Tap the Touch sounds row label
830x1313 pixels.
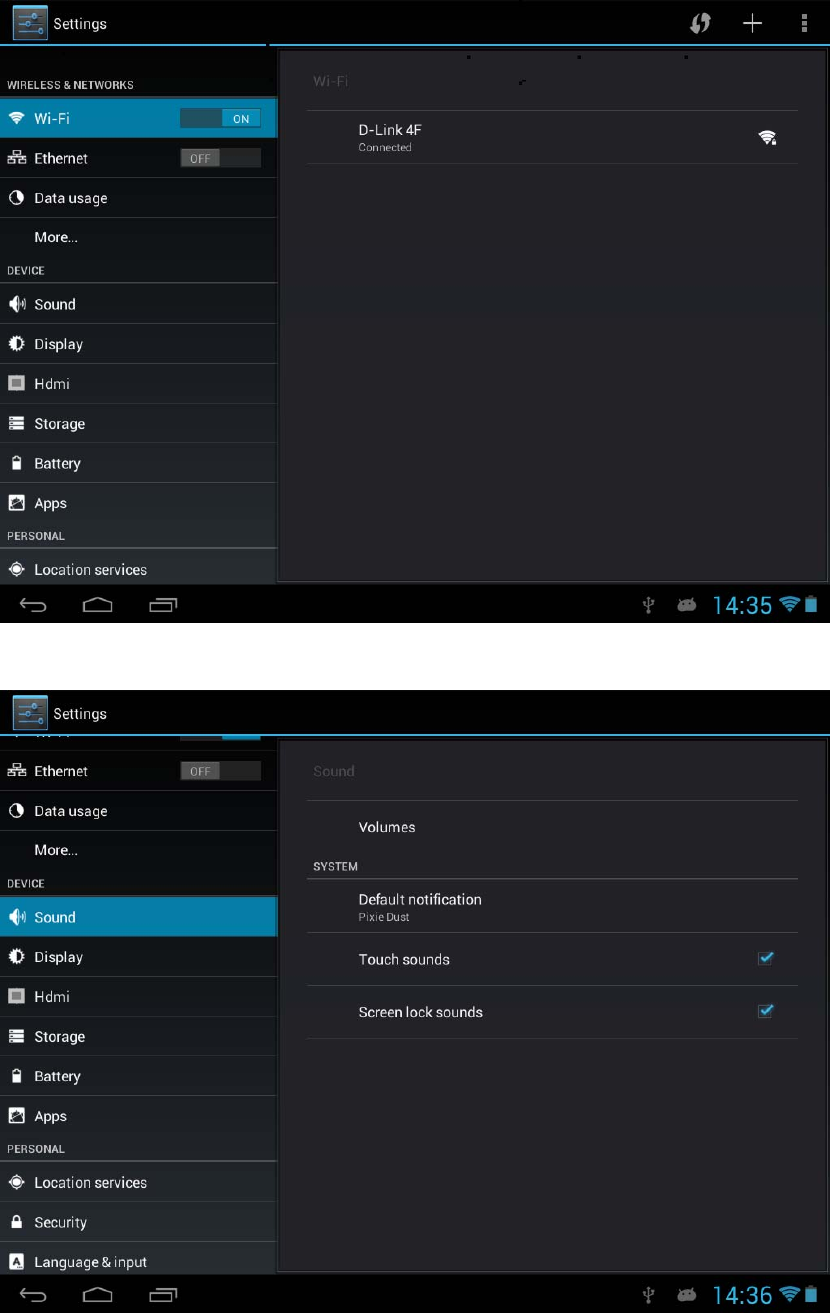404,959
